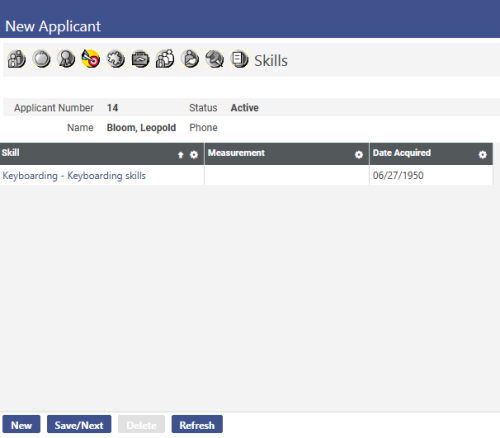This screenshot has height=438, width=500.
Task: Open the Keyboarding - Keyboarding skills link
Action: click(x=74, y=176)
